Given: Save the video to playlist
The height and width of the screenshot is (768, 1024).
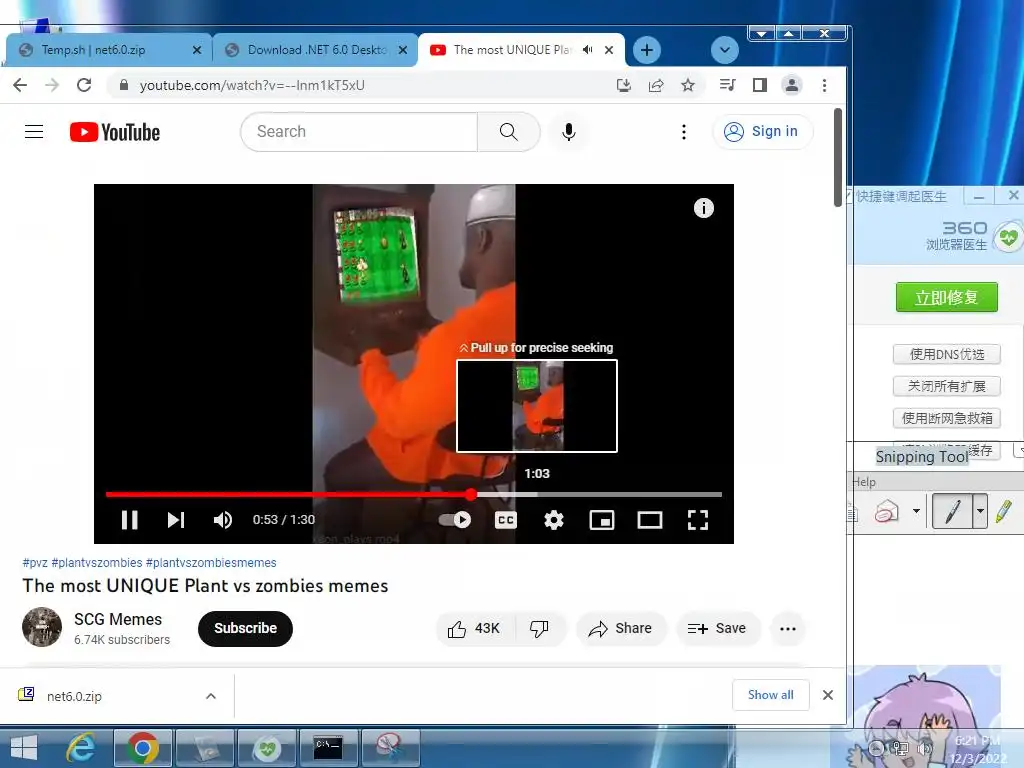Looking at the screenshot, I should pos(717,629).
